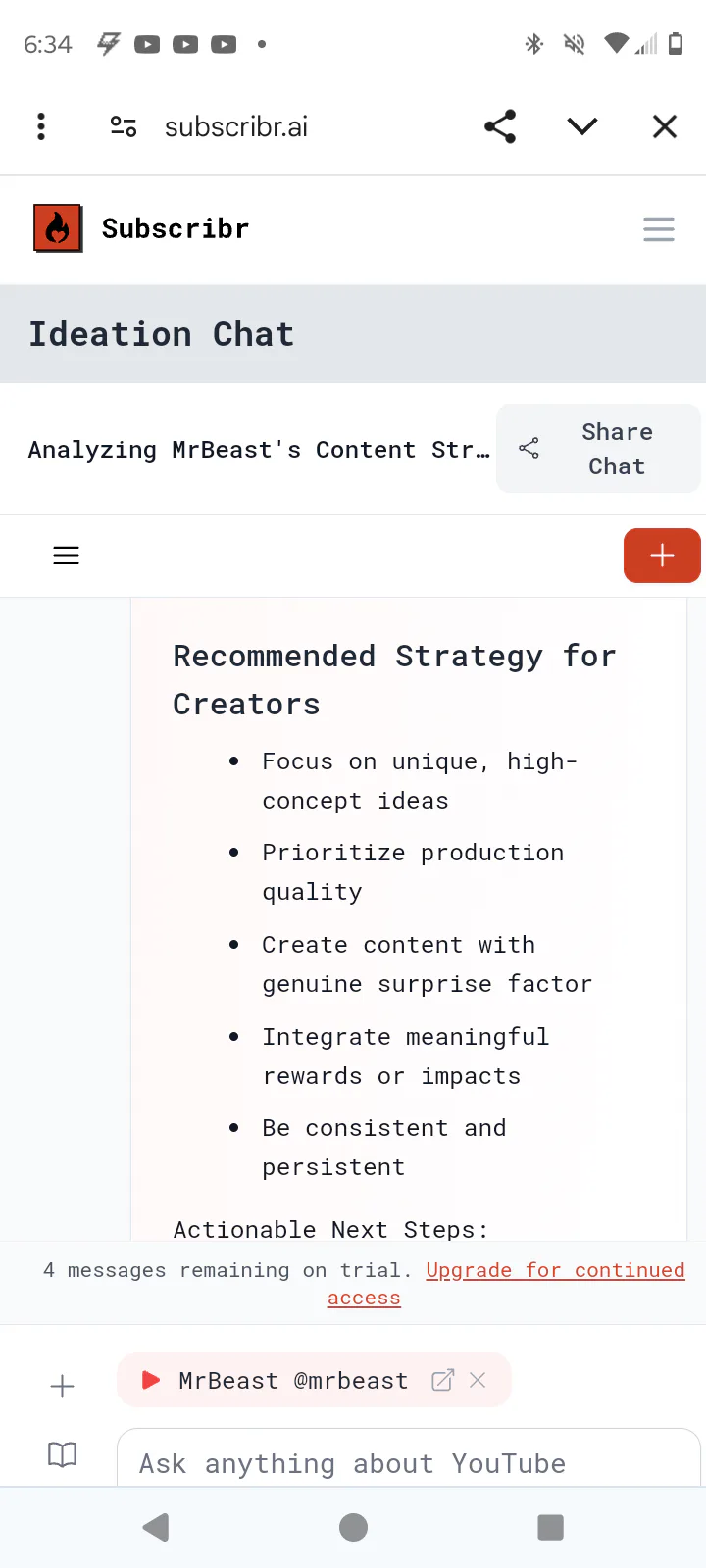The width and height of the screenshot is (706, 1568).
Task: Open the chat list sidebar menu icon
Action: click(x=66, y=556)
